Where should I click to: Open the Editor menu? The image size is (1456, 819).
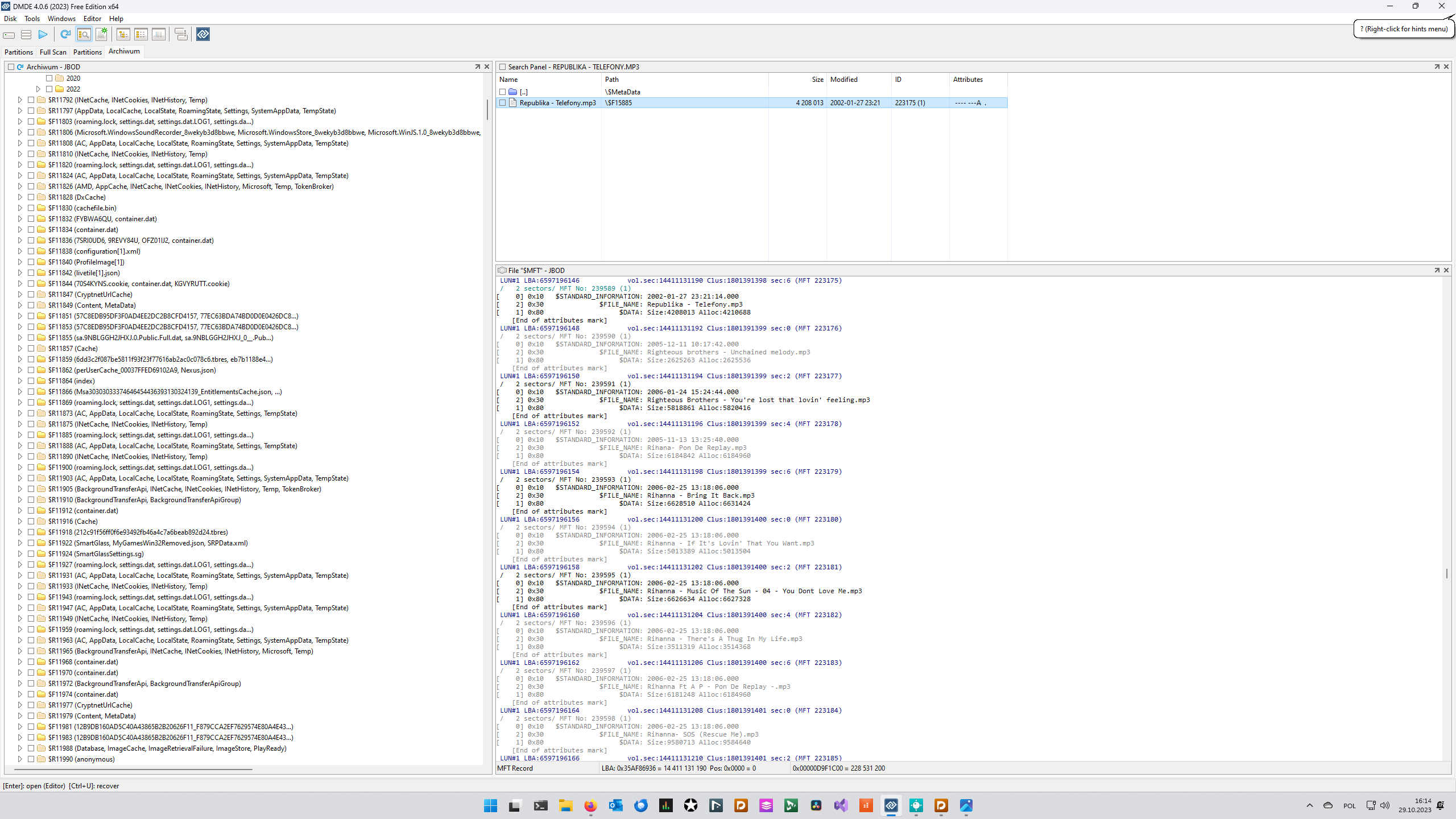coord(92,19)
